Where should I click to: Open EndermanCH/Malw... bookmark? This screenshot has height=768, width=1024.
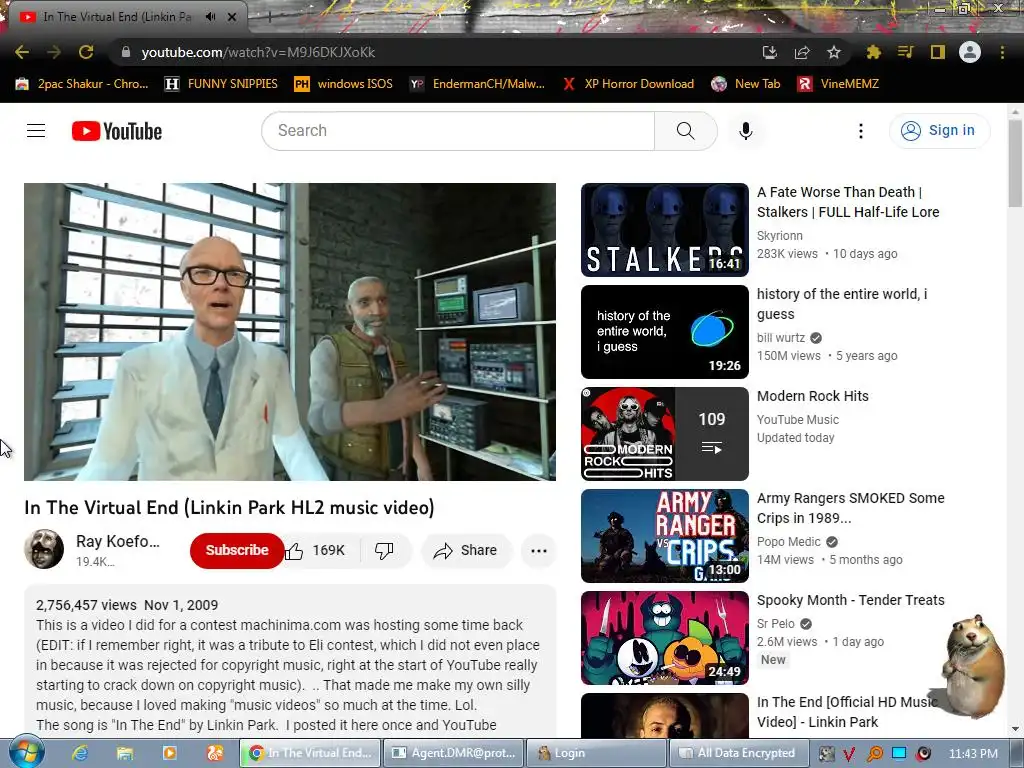477,84
